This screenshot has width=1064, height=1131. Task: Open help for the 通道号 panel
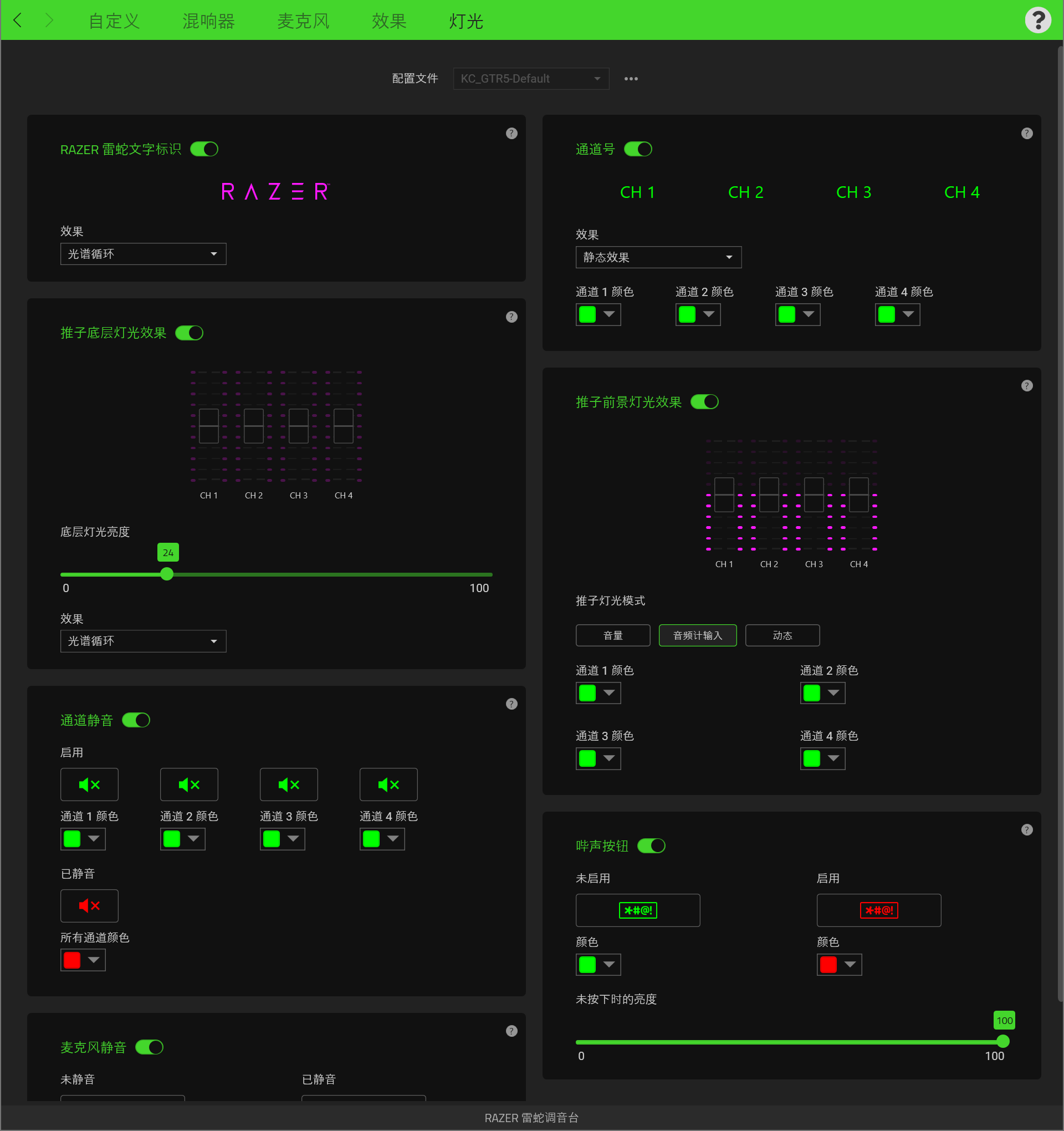tap(1026, 133)
